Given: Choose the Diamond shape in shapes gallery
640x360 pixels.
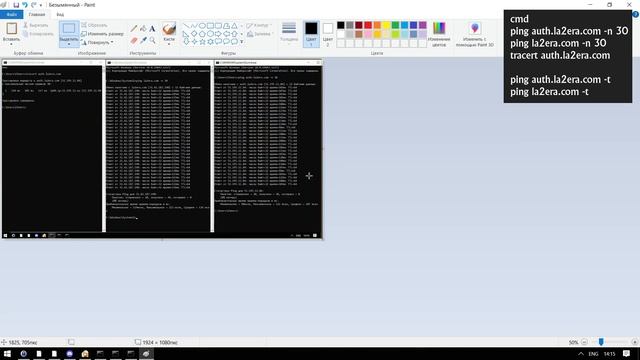Looking at the screenshot, I should click(194, 34).
